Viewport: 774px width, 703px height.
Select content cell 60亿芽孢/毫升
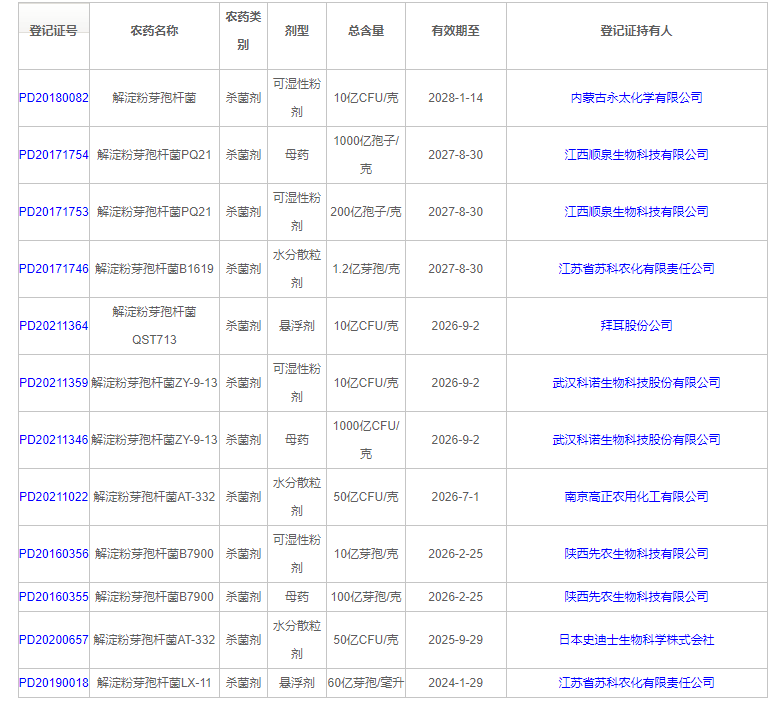tap(366, 683)
